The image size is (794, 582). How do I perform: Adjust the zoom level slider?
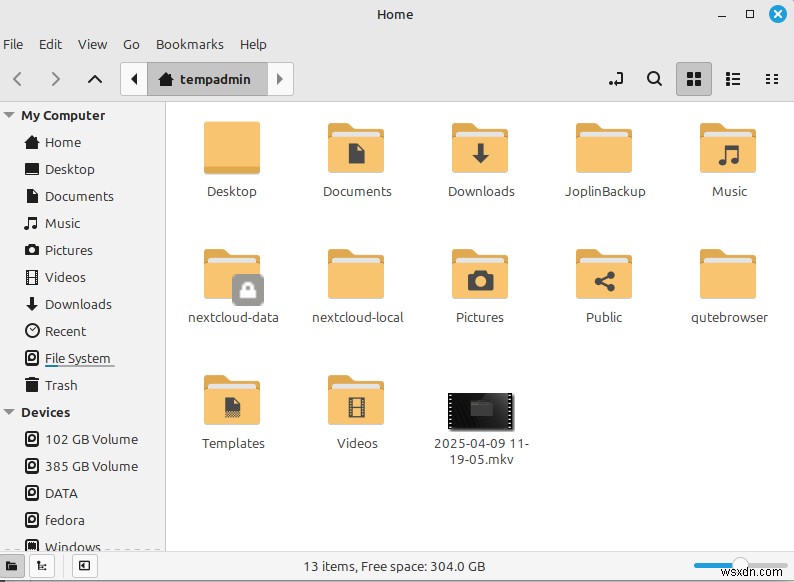(740, 564)
